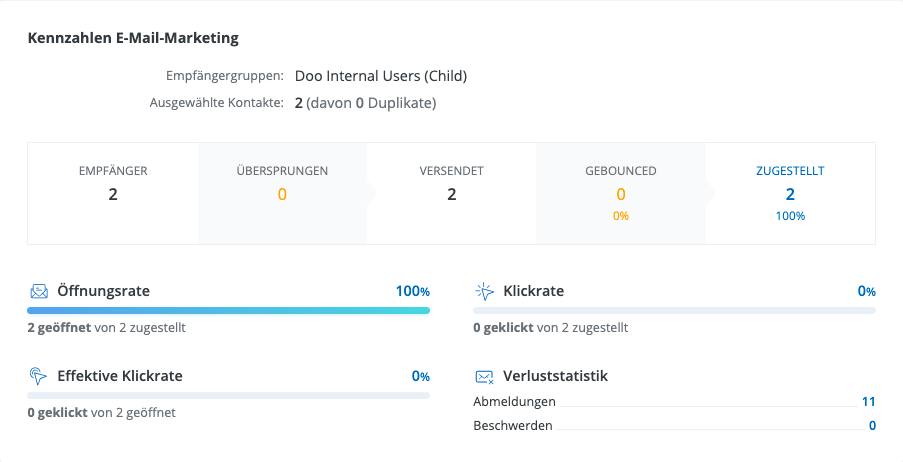Select the Gebounced funnel step

620,193
